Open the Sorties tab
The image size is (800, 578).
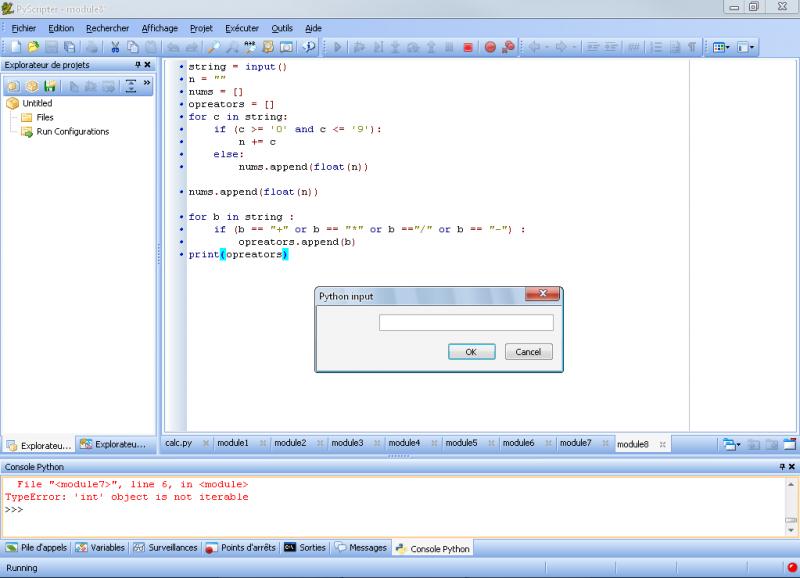point(305,547)
